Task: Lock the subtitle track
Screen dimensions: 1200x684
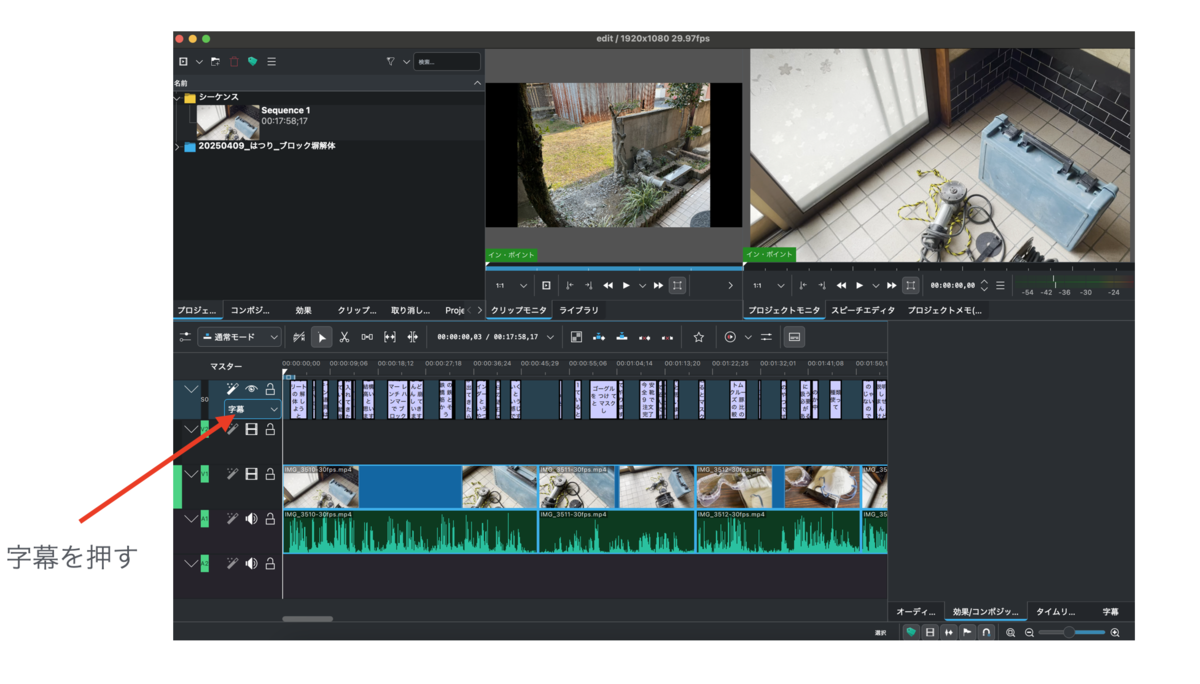Action: point(270,389)
